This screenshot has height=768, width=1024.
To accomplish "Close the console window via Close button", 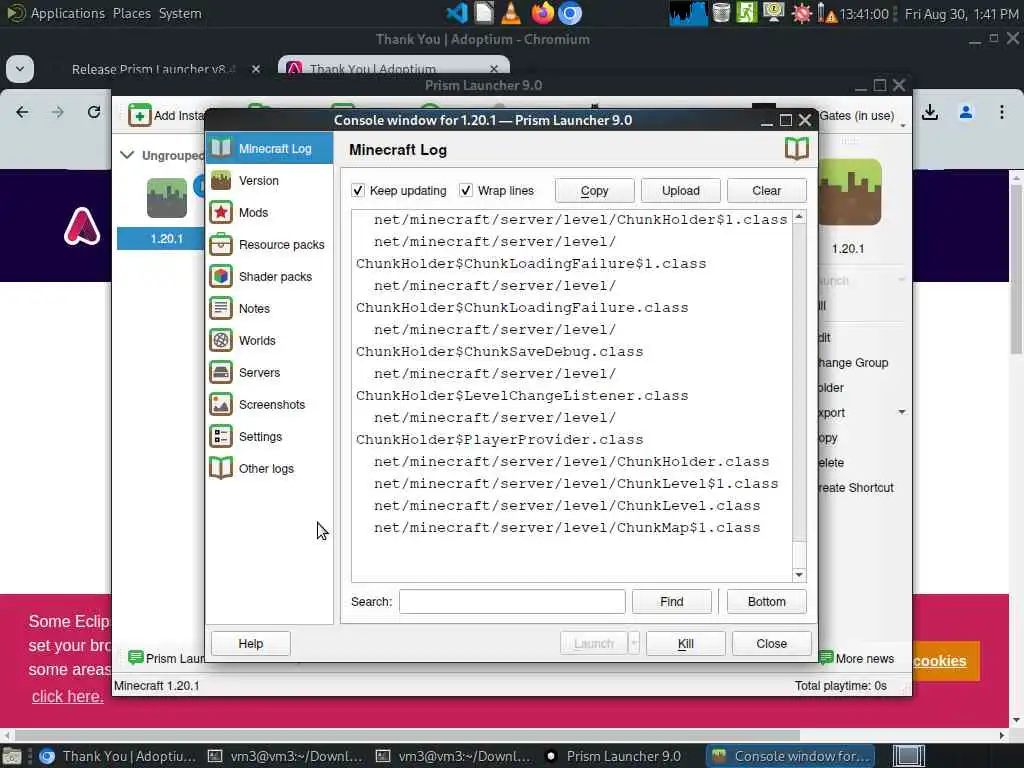I will [x=771, y=643].
